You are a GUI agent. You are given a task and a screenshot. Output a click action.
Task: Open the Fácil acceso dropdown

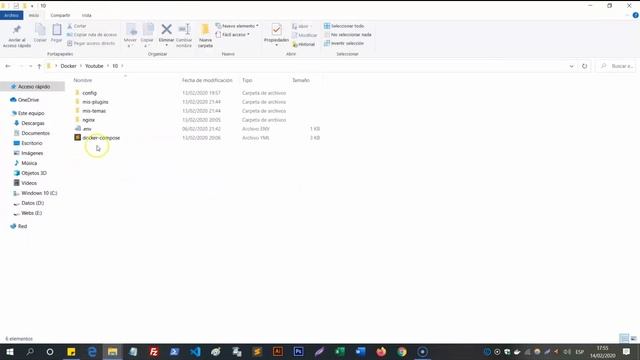232,35
